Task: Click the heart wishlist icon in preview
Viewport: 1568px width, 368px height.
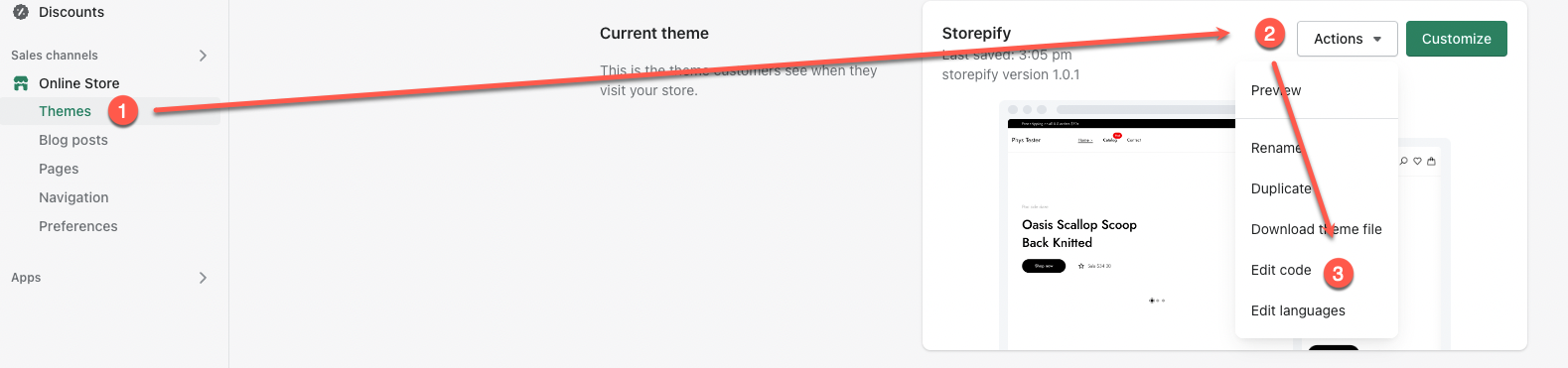Action: pos(1417,161)
